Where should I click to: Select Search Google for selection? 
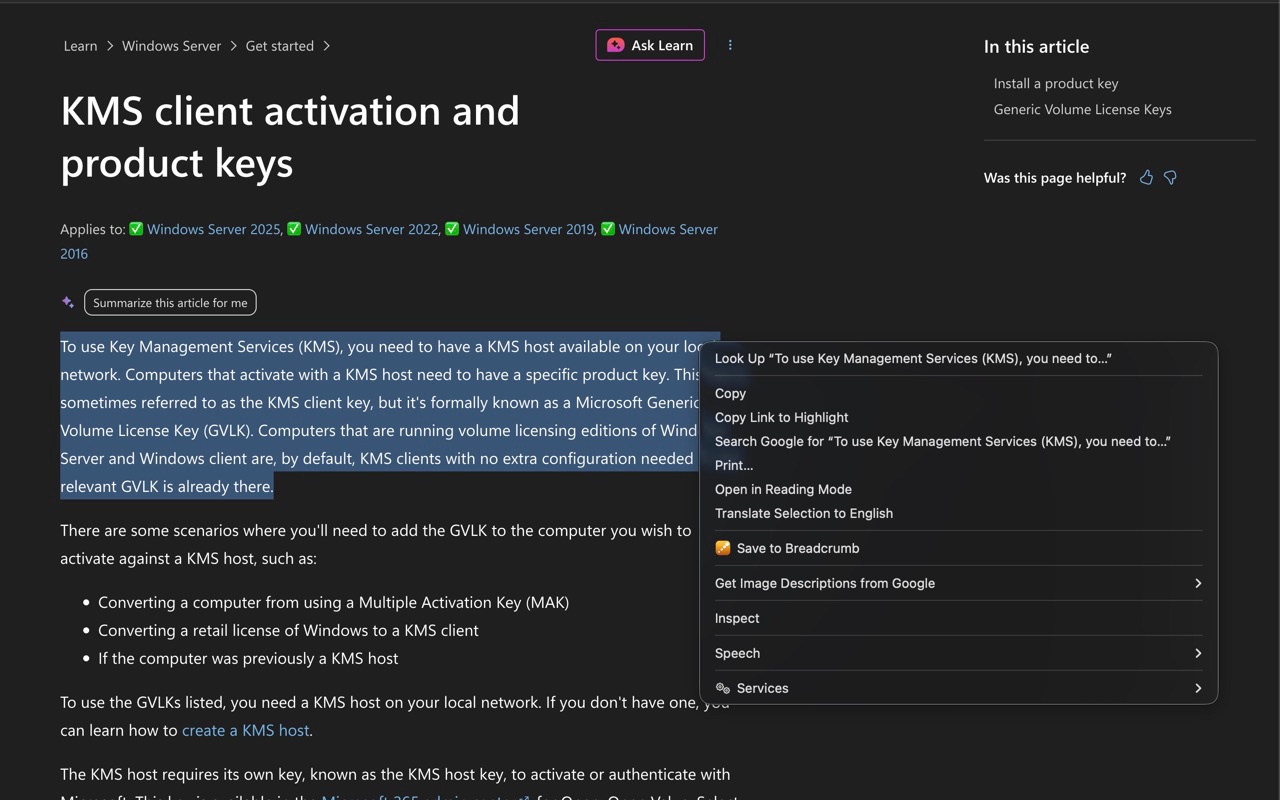pyautogui.click(x=959, y=441)
